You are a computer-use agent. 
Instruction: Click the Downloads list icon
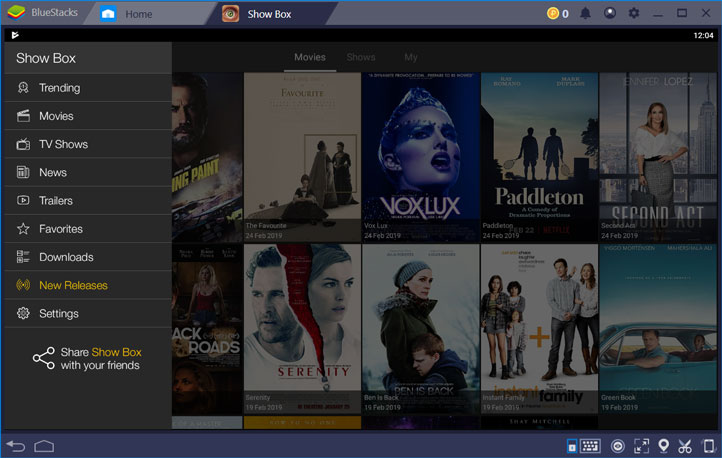point(23,257)
